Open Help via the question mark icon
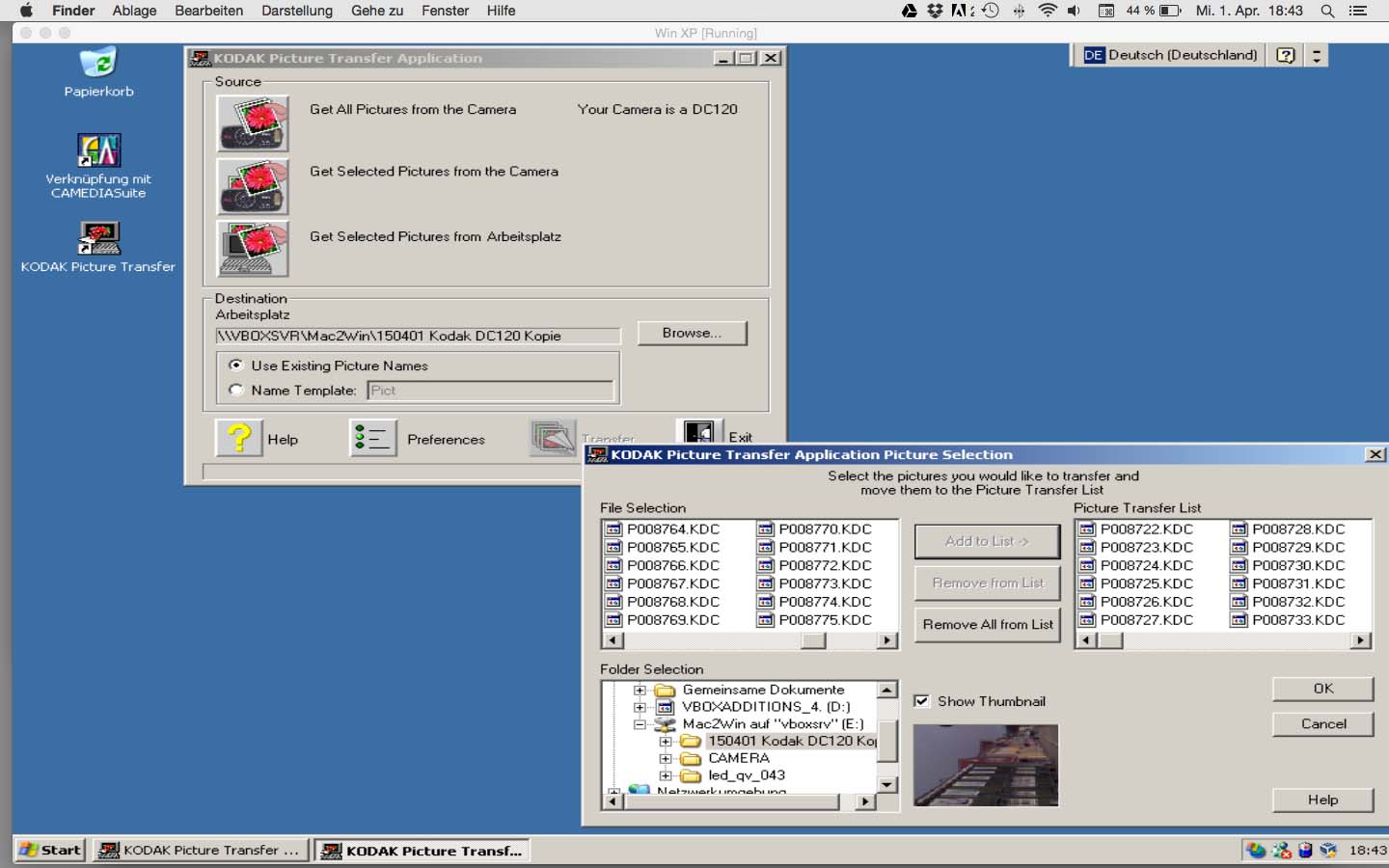The image size is (1389, 868). tap(238, 438)
